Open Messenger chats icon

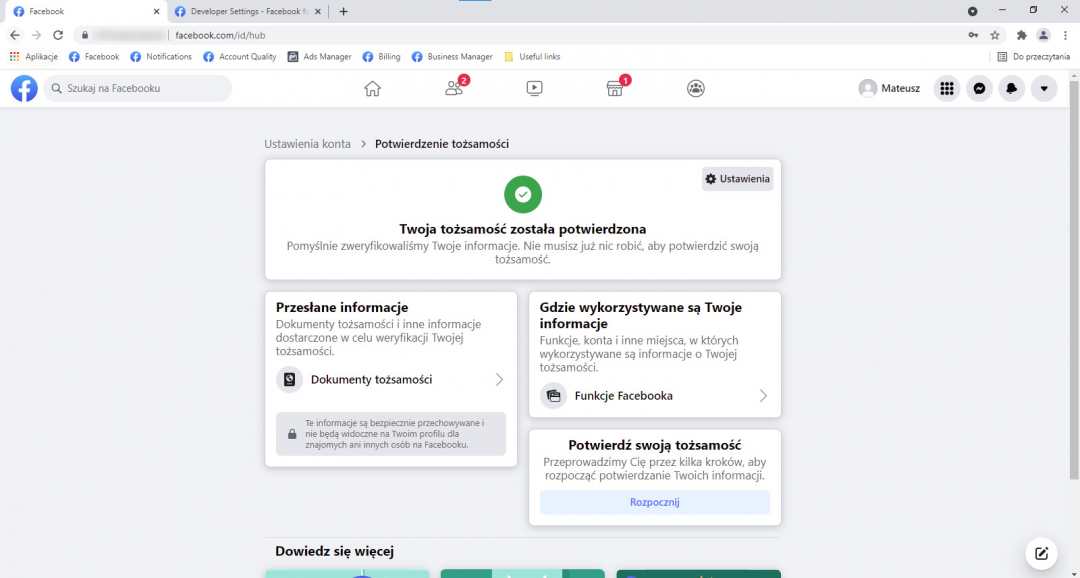[x=980, y=88]
